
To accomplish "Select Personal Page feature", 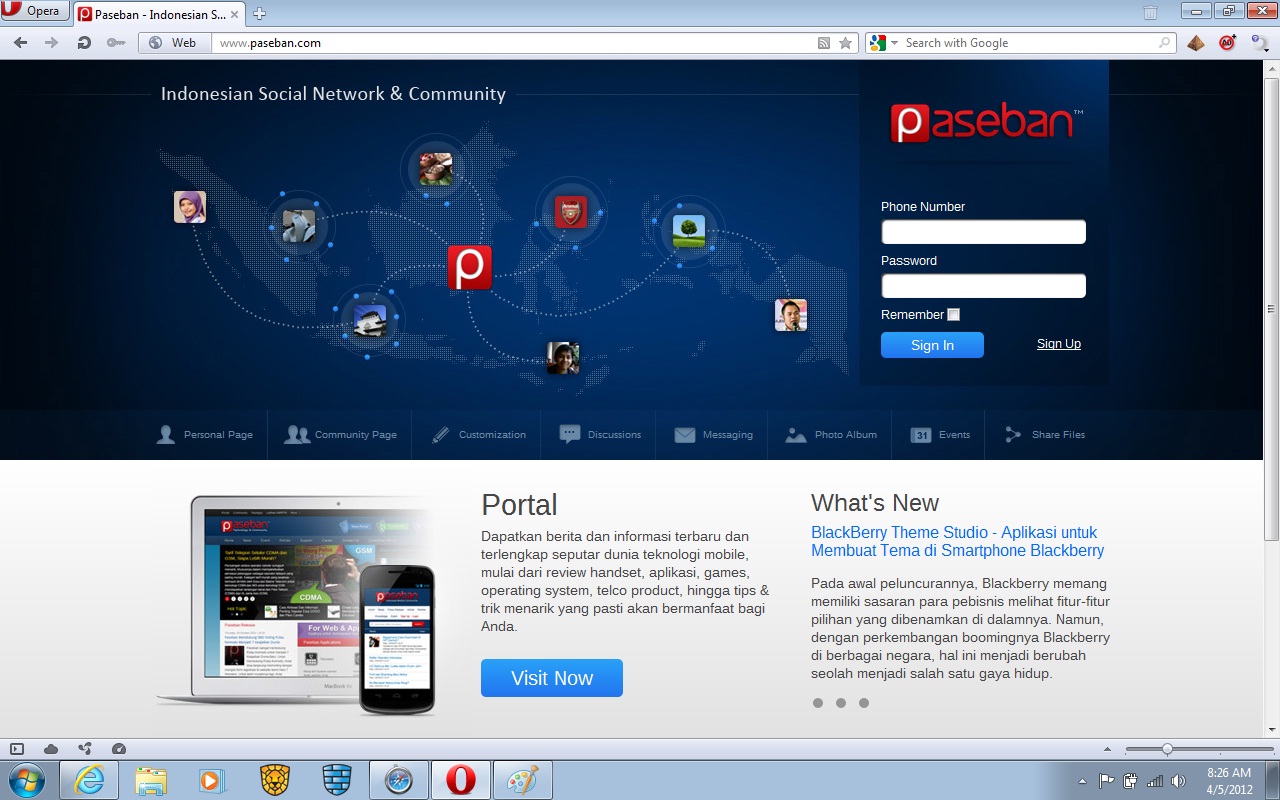I will [205, 435].
